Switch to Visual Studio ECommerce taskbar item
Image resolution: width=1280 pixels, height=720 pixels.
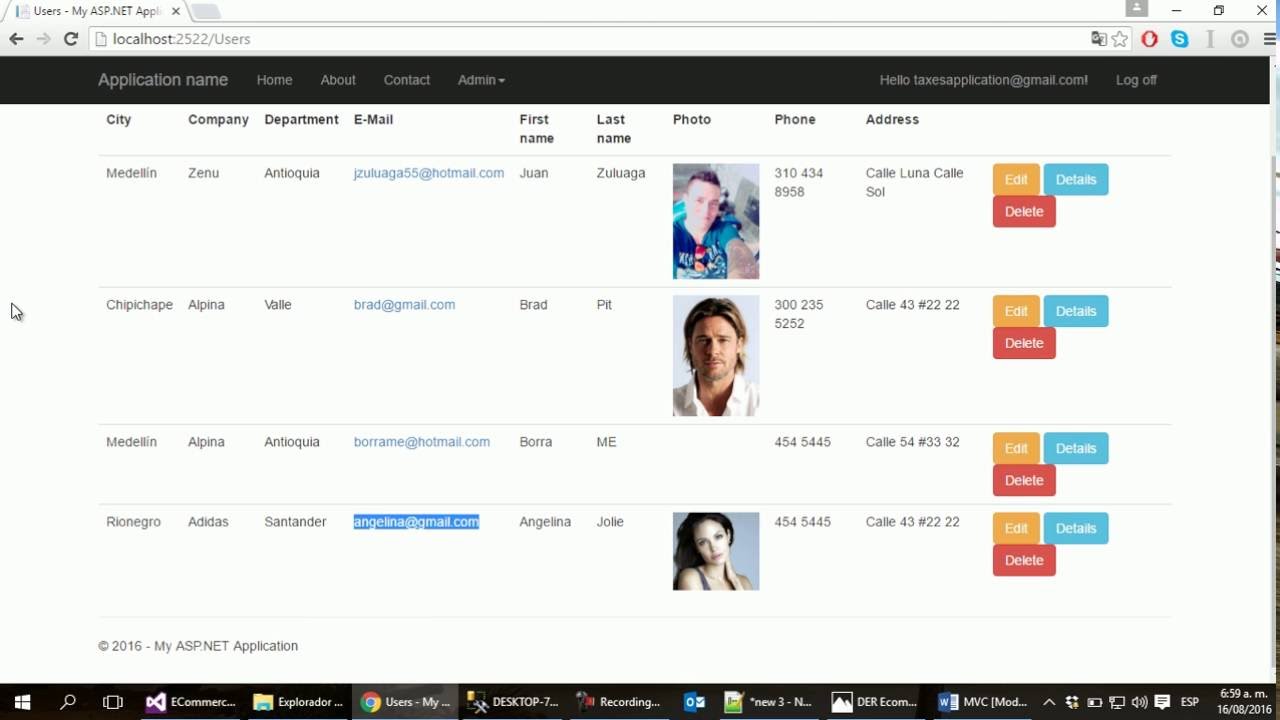point(191,702)
